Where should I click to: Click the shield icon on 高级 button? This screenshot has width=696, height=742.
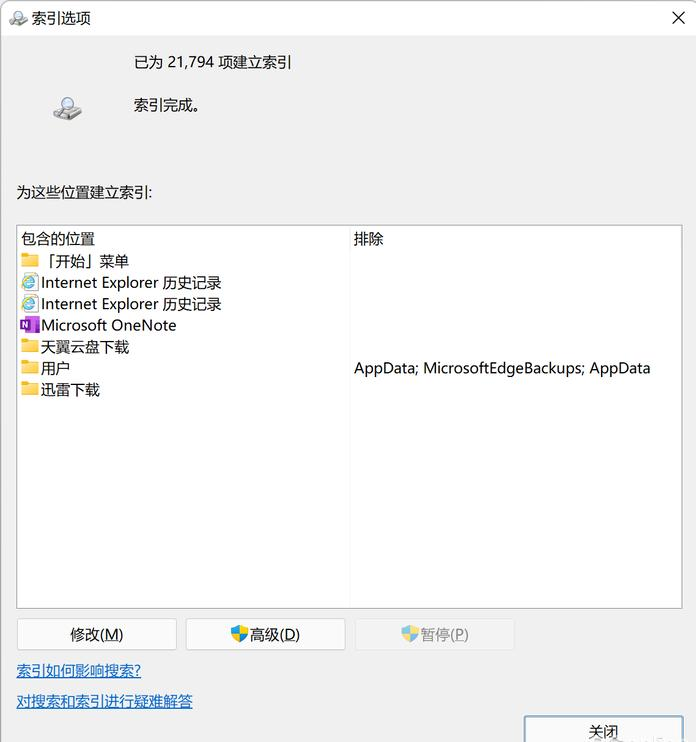click(239, 634)
